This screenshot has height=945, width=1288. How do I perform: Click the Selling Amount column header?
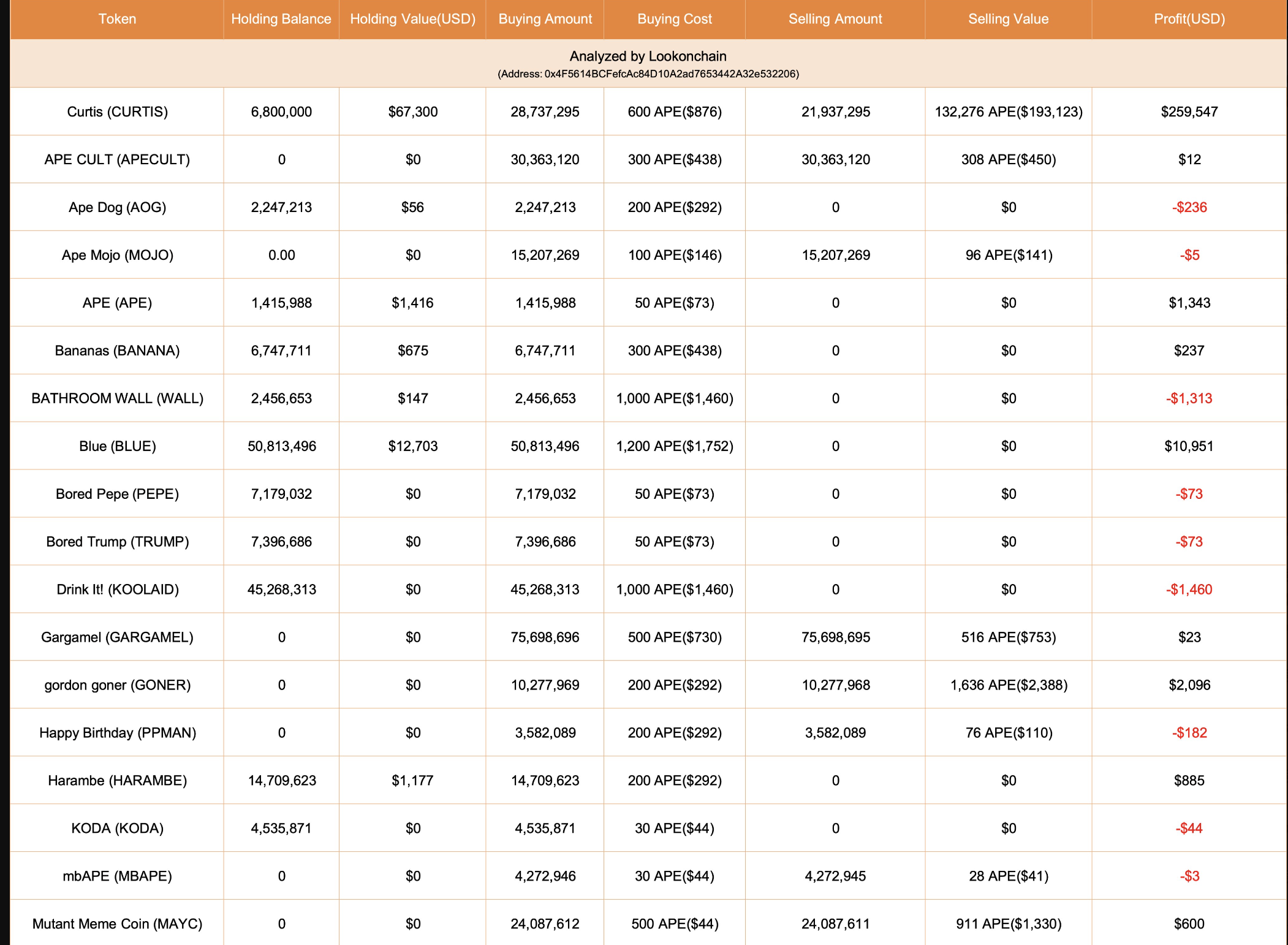click(x=835, y=19)
